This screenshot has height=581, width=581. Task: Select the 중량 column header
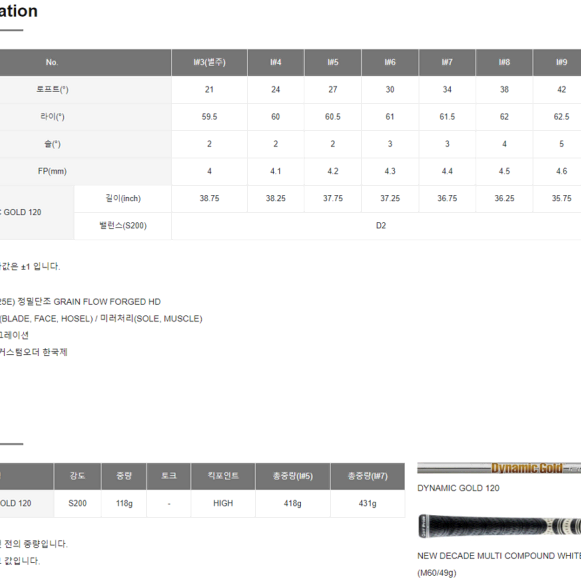click(x=124, y=476)
